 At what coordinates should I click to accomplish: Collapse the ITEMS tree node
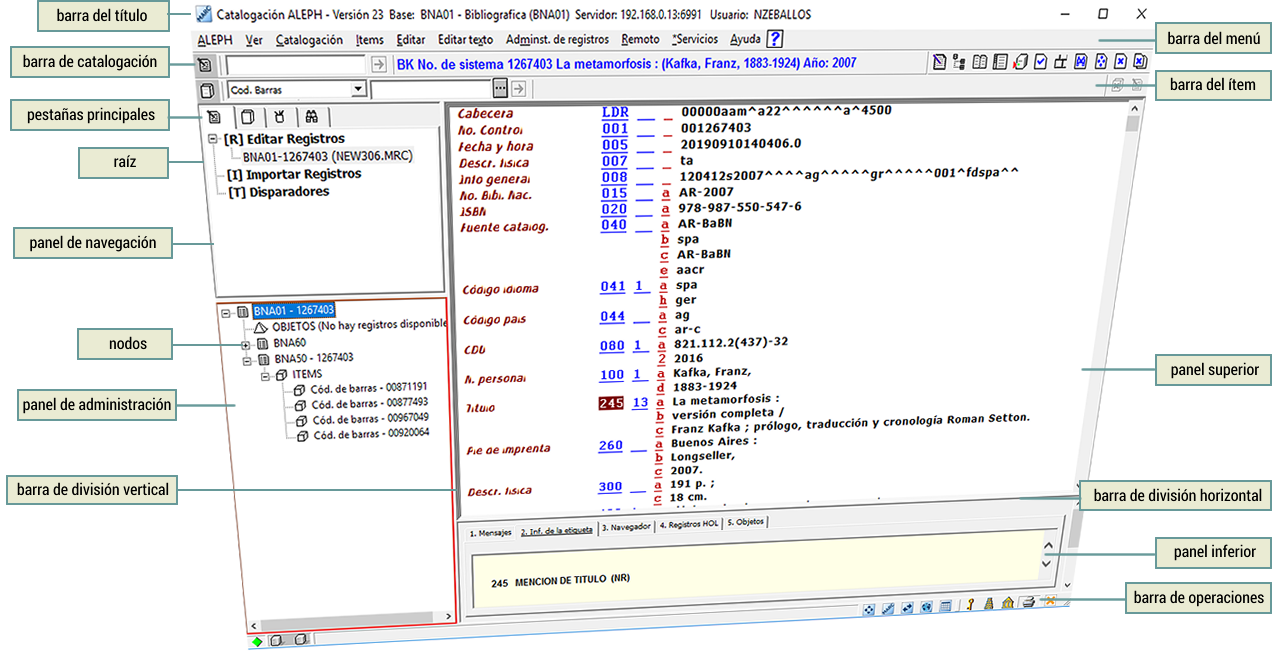point(266,376)
